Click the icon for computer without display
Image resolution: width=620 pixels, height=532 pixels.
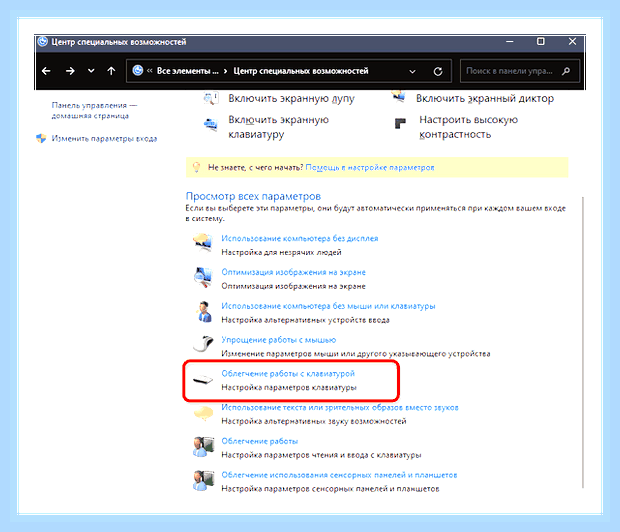point(203,242)
